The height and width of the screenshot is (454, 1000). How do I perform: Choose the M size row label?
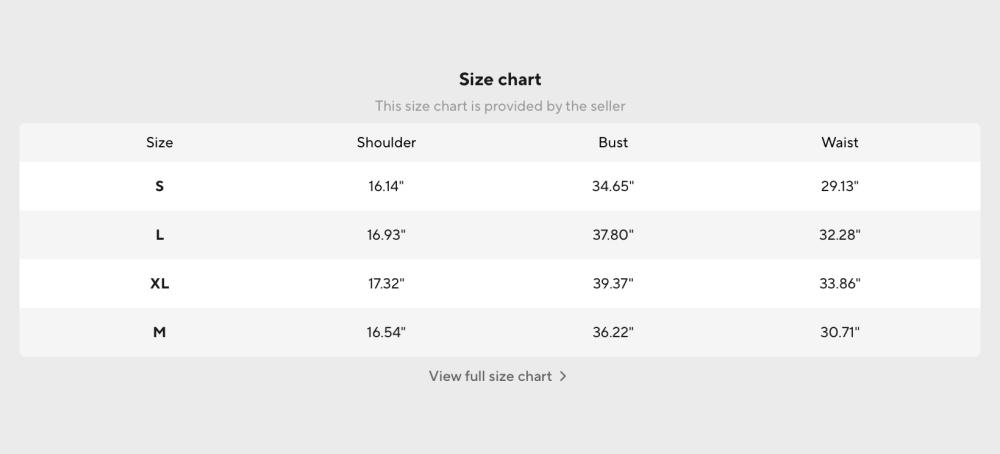159,332
